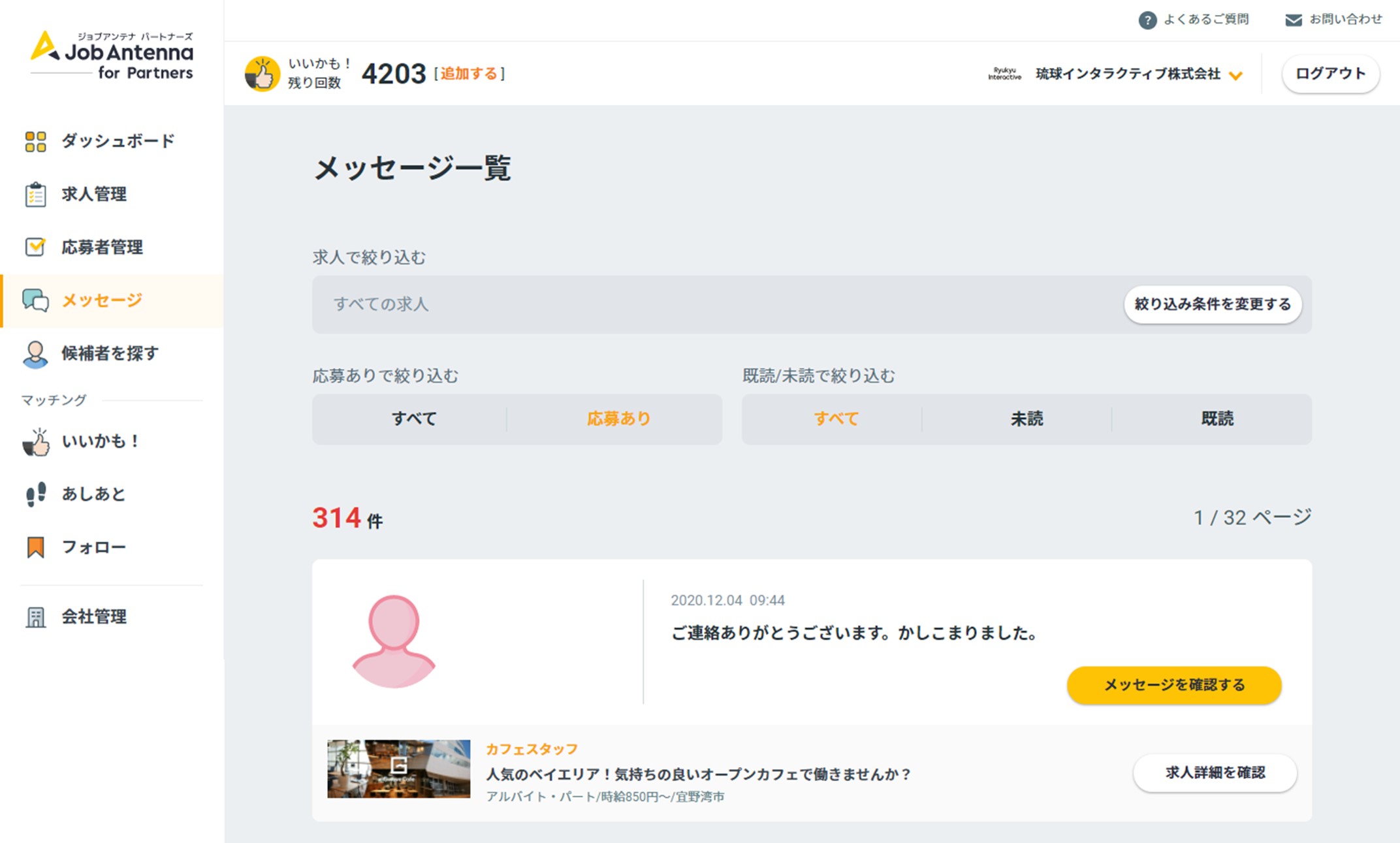Click the building icon for 会社管理

pos(35,617)
